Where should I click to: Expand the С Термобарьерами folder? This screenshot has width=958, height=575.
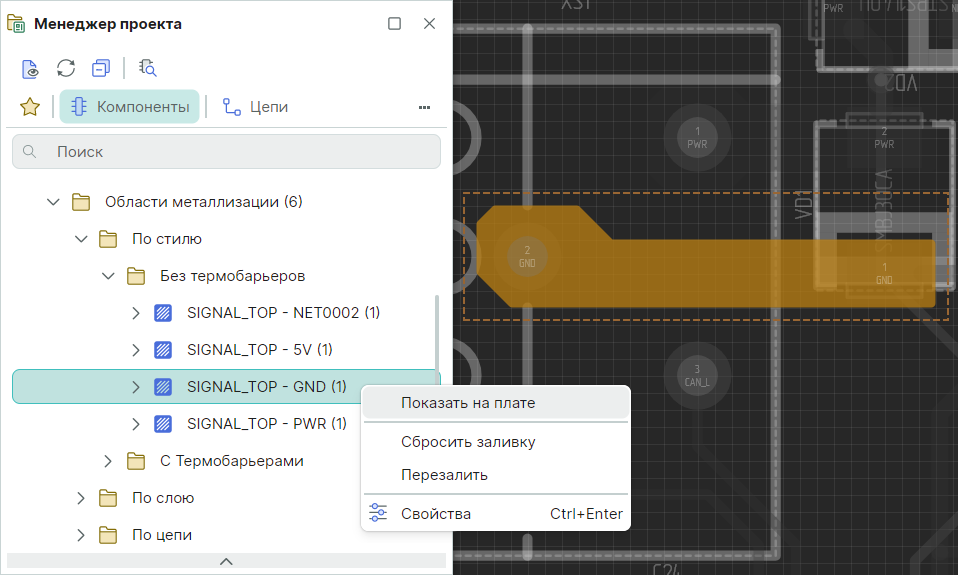tap(109, 461)
